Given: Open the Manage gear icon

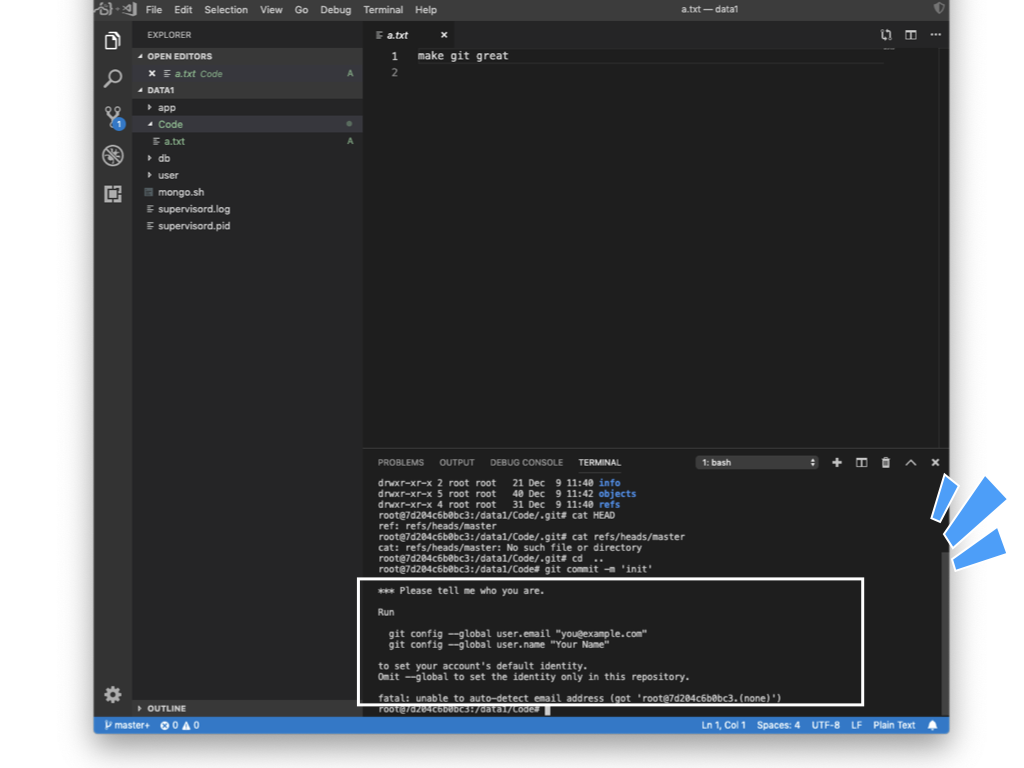Looking at the screenshot, I should [x=113, y=694].
